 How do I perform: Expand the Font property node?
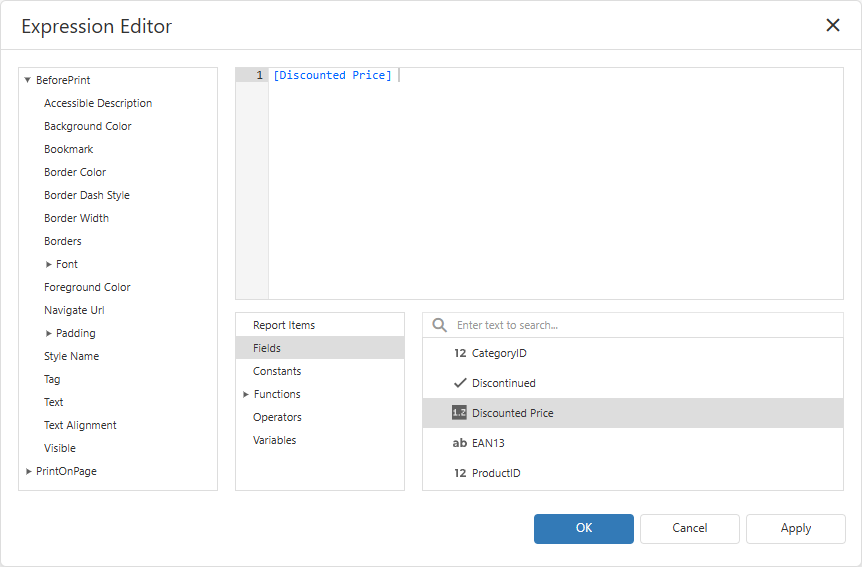[x=48, y=265]
